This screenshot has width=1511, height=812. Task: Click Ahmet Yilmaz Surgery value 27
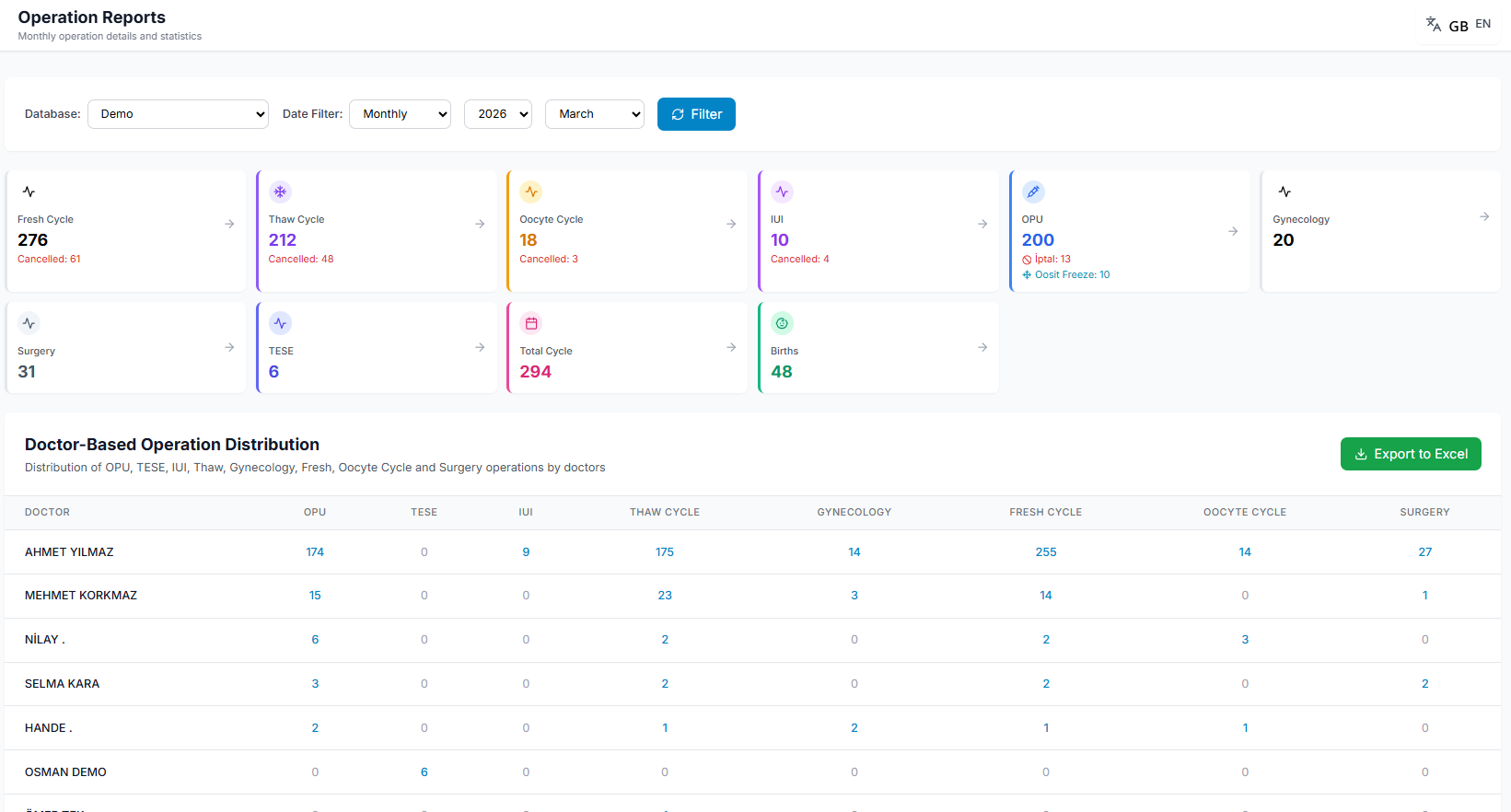point(1424,552)
